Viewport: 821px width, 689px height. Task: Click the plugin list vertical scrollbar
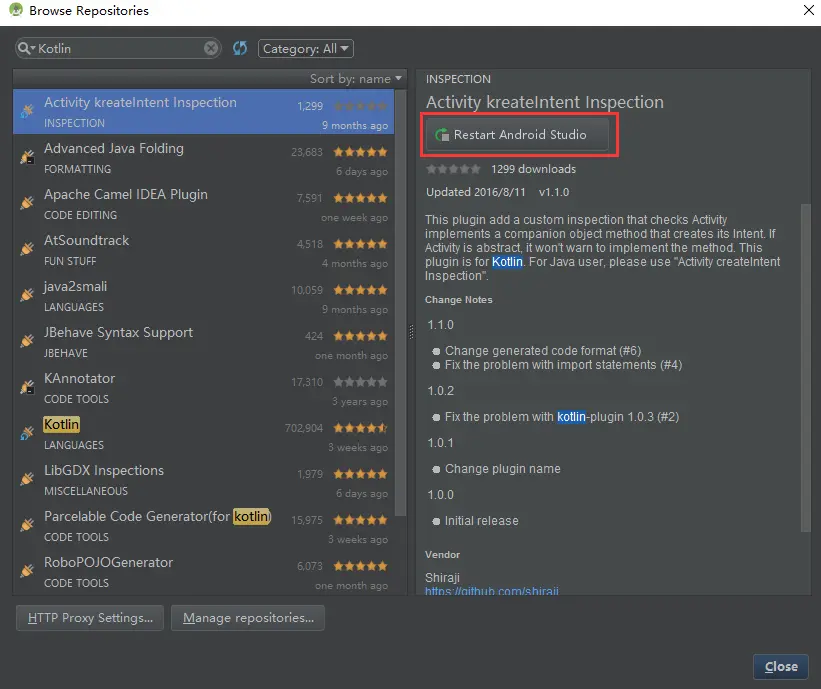tap(401, 304)
